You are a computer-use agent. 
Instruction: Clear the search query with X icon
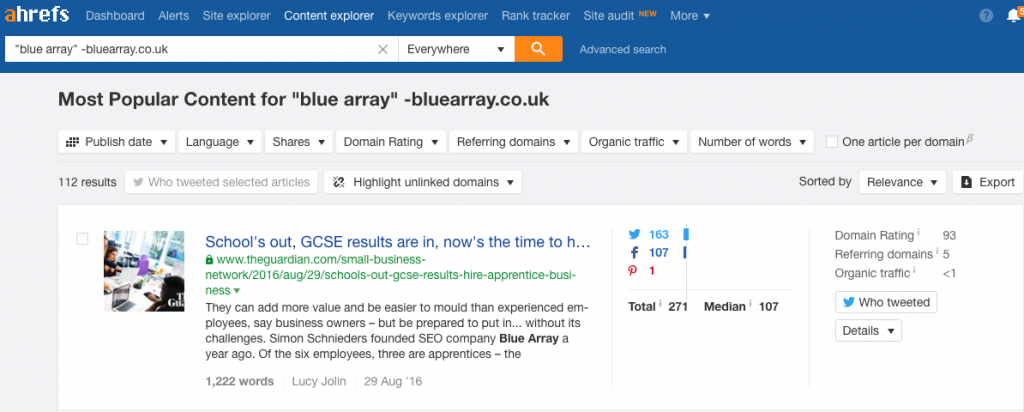[x=383, y=50]
